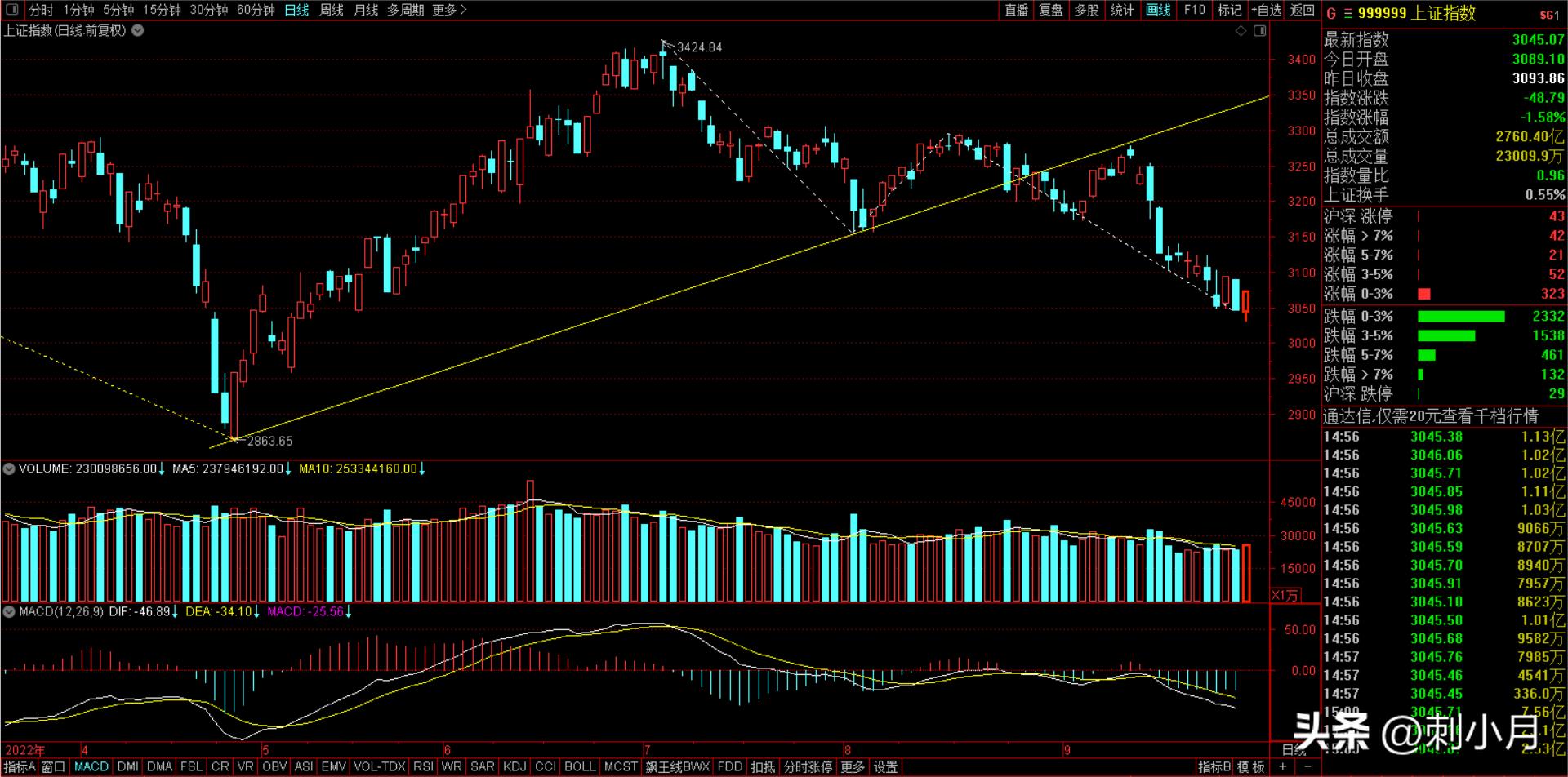Toggle the left sidebar panel icon
This screenshot has height=777, width=1568.
pyautogui.click(x=11, y=10)
